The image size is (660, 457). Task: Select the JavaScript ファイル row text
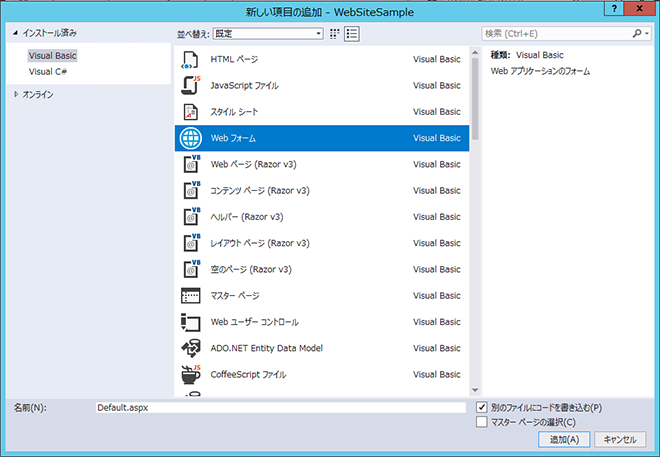[x=245, y=85]
